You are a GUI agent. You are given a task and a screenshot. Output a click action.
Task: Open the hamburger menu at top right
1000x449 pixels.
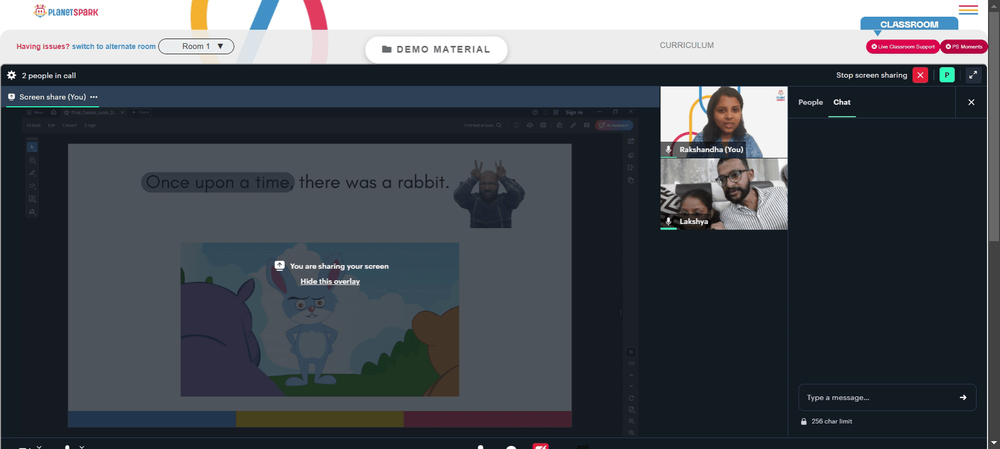(968, 10)
